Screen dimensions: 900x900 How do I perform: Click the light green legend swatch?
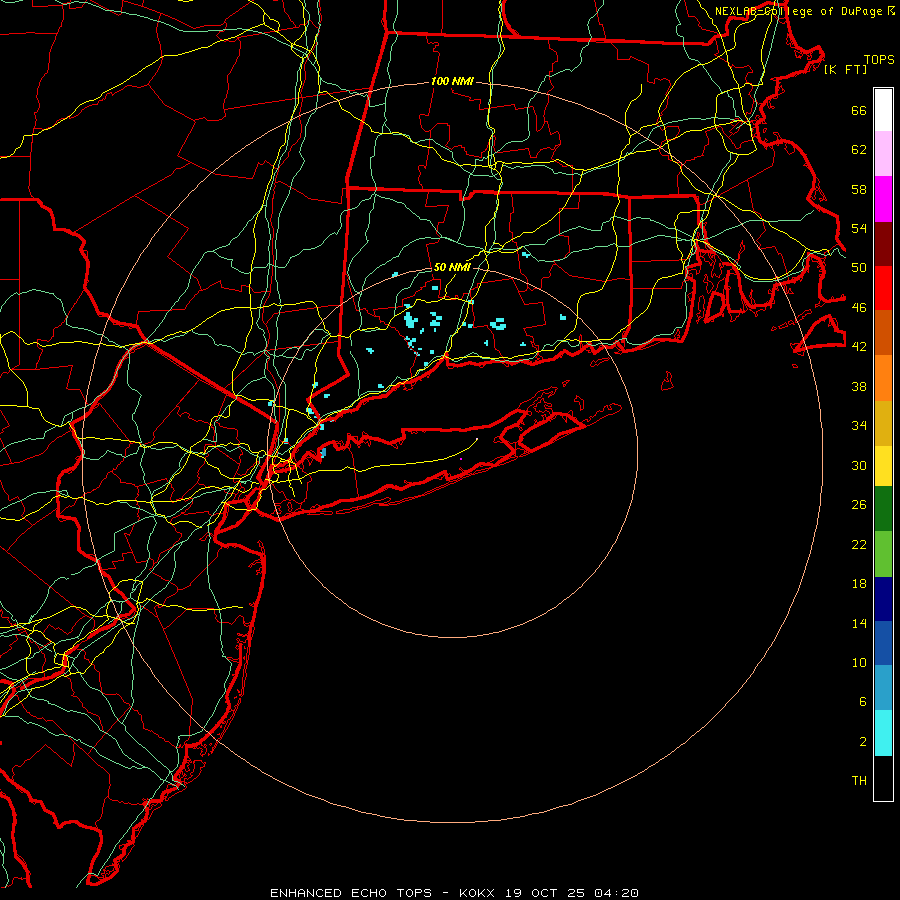click(883, 554)
